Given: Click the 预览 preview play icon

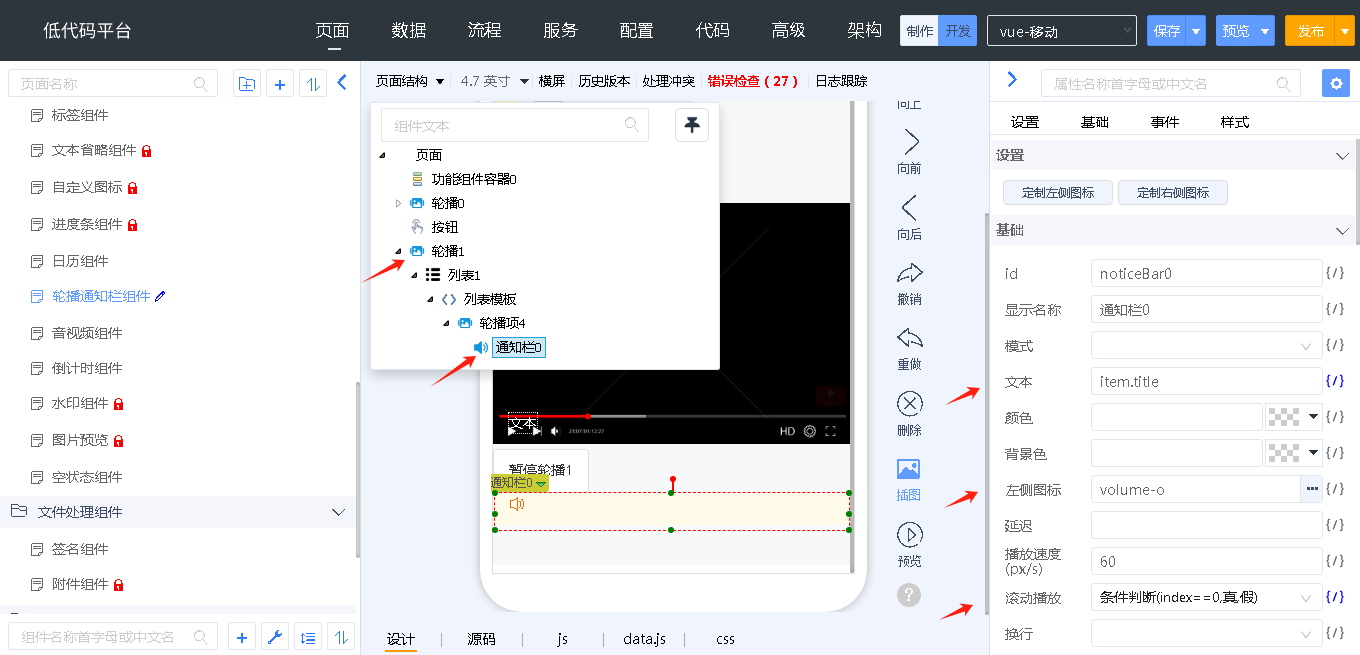Looking at the screenshot, I should click(x=910, y=534).
